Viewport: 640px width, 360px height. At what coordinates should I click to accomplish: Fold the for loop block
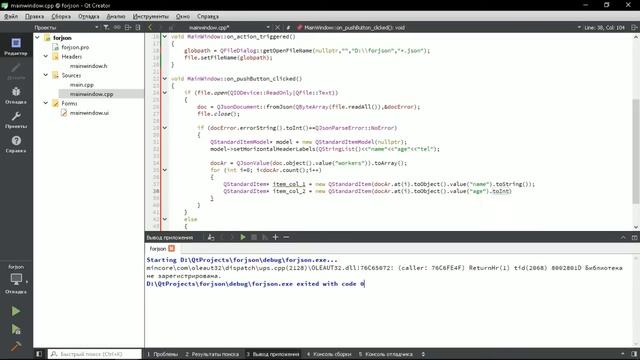tap(165, 170)
